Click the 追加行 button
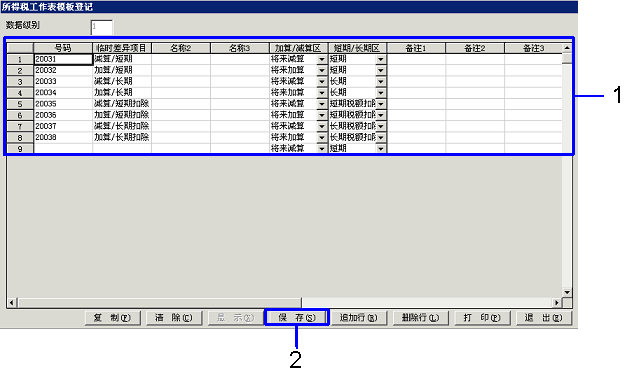 click(x=359, y=318)
